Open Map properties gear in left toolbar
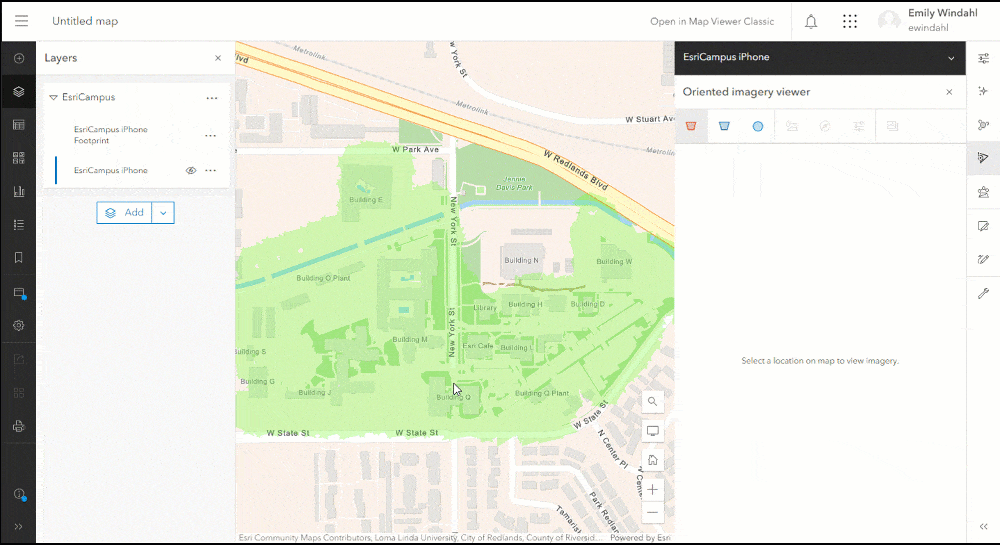 tap(18, 325)
